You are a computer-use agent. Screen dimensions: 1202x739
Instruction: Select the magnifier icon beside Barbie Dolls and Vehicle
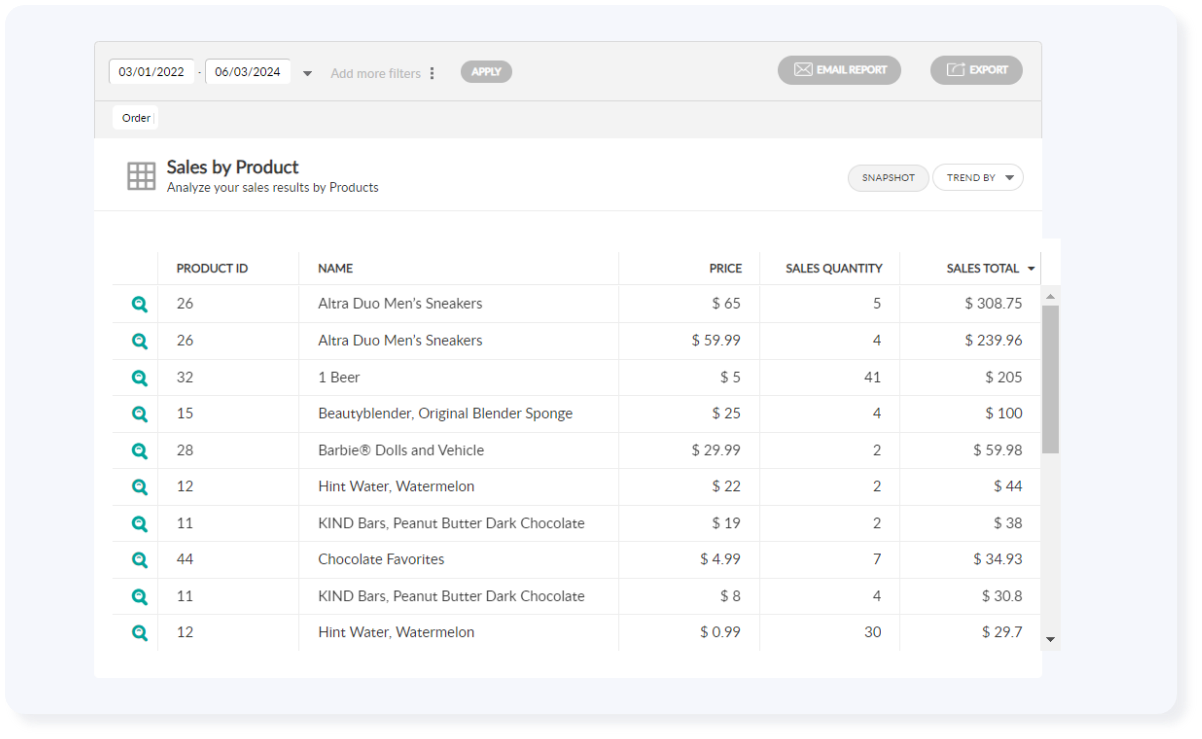point(138,450)
